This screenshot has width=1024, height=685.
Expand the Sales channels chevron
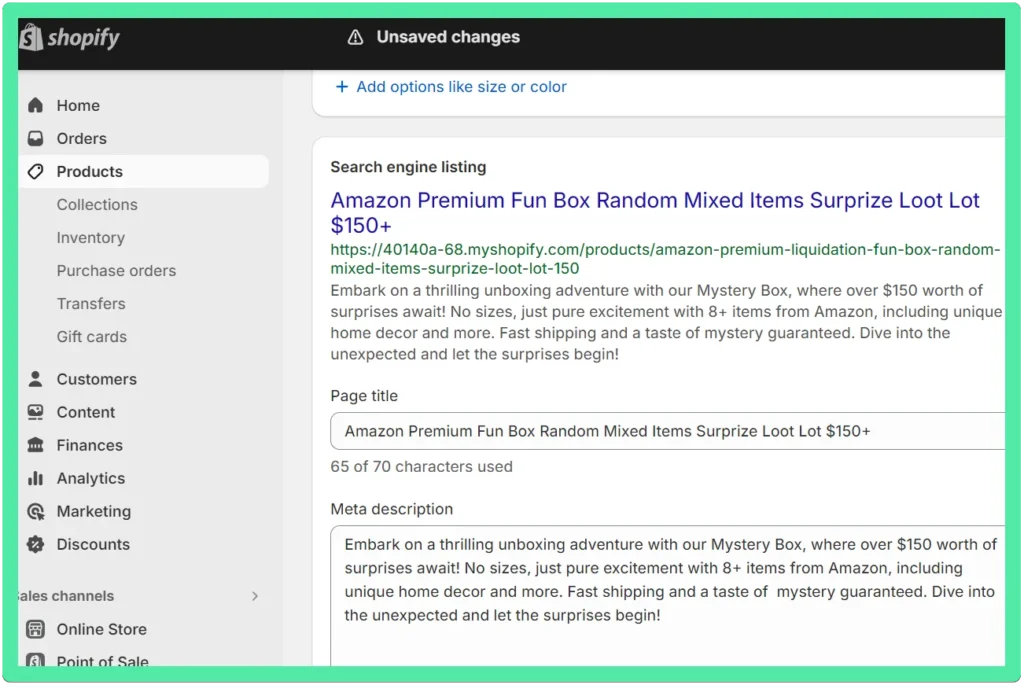[255, 596]
